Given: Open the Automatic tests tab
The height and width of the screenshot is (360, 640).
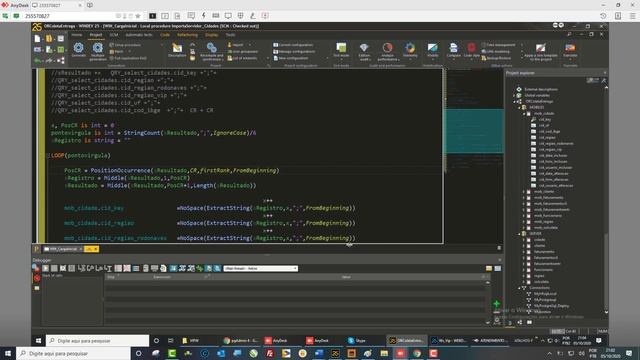Looking at the screenshot, I should pyautogui.click(x=139, y=35).
